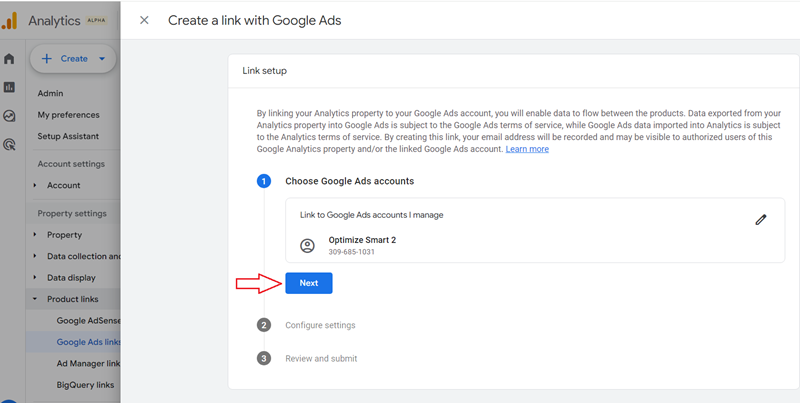Follow the Learn more link
This screenshot has height=403, width=800.
click(527, 149)
